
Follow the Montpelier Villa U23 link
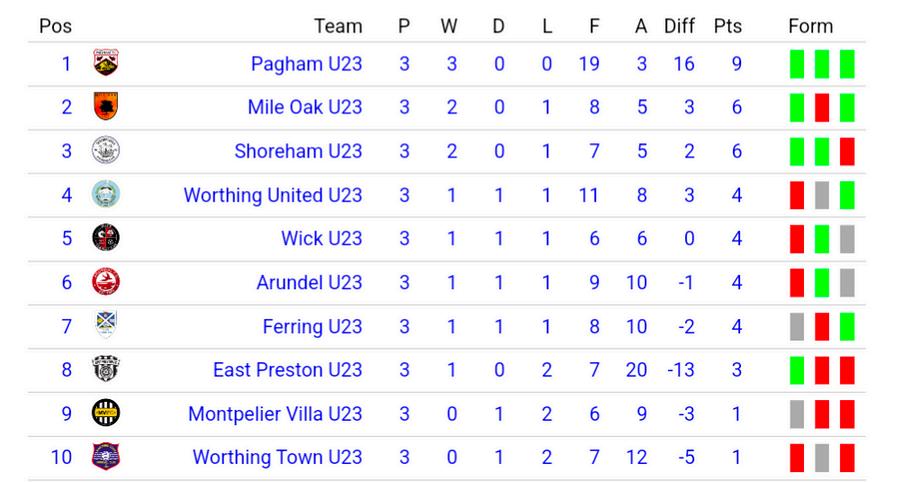coord(275,413)
